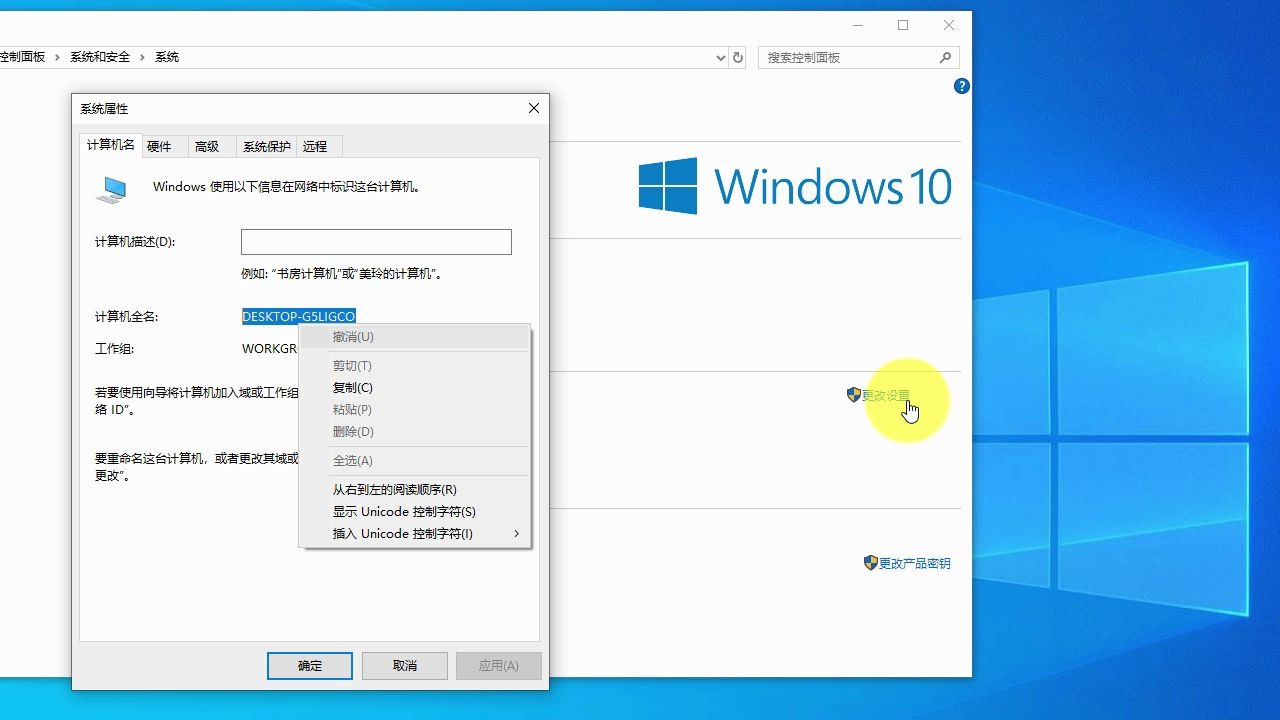Screen dimensions: 1280x720
Task: Expand breadcrumb arrow before 系统和安全
Action: [58, 58]
